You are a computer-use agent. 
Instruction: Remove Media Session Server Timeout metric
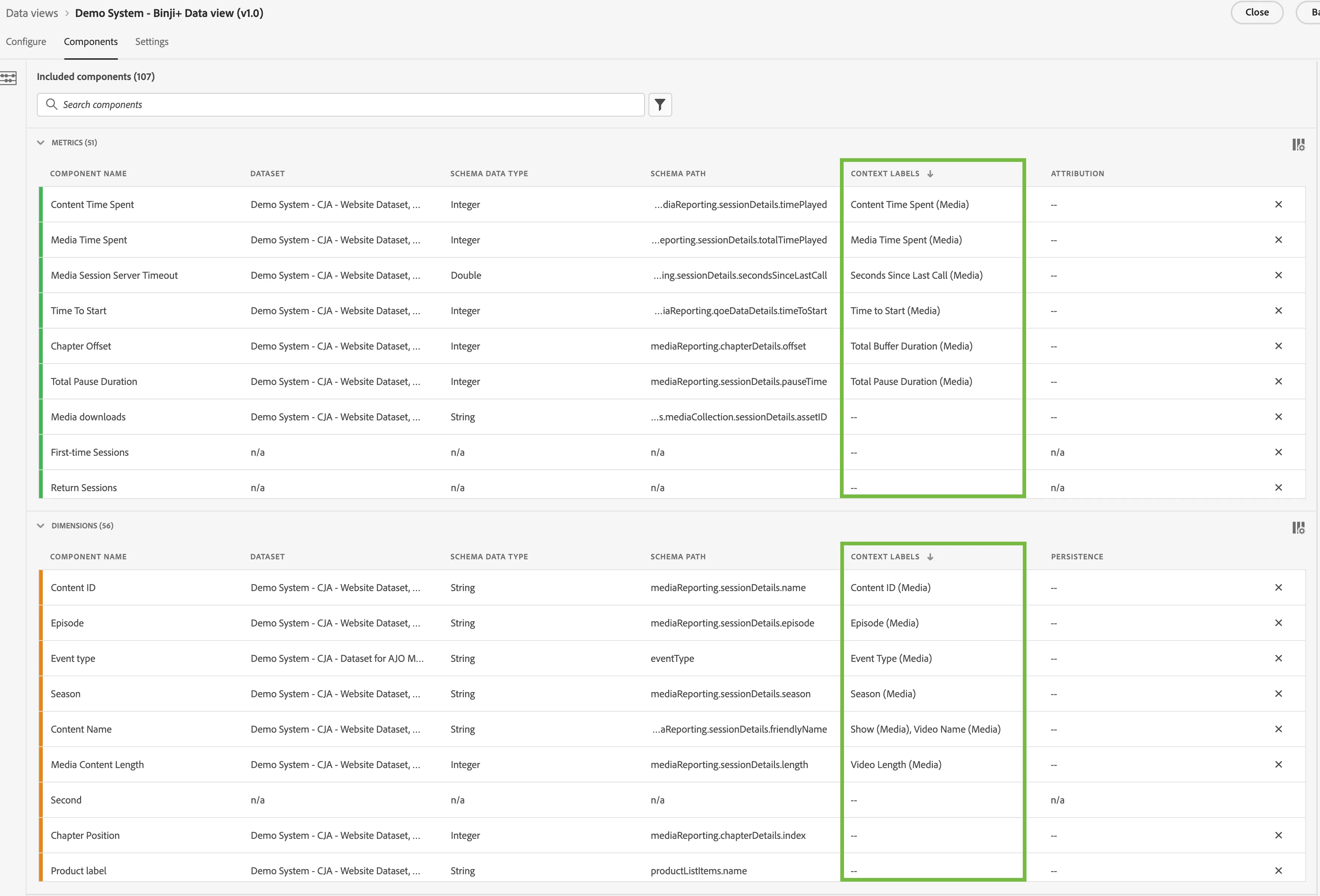click(x=1279, y=275)
